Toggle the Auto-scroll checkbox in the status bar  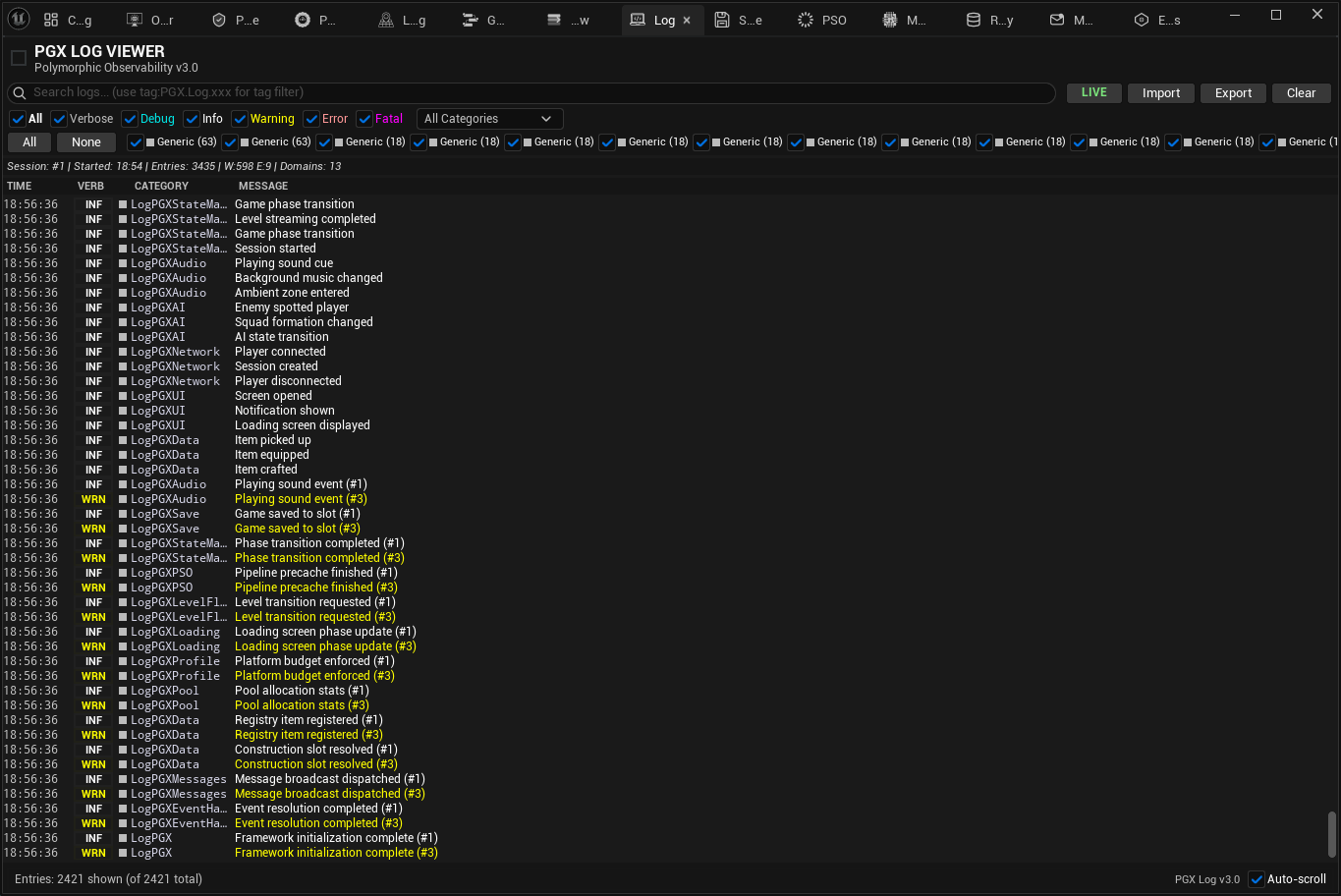1255,878
